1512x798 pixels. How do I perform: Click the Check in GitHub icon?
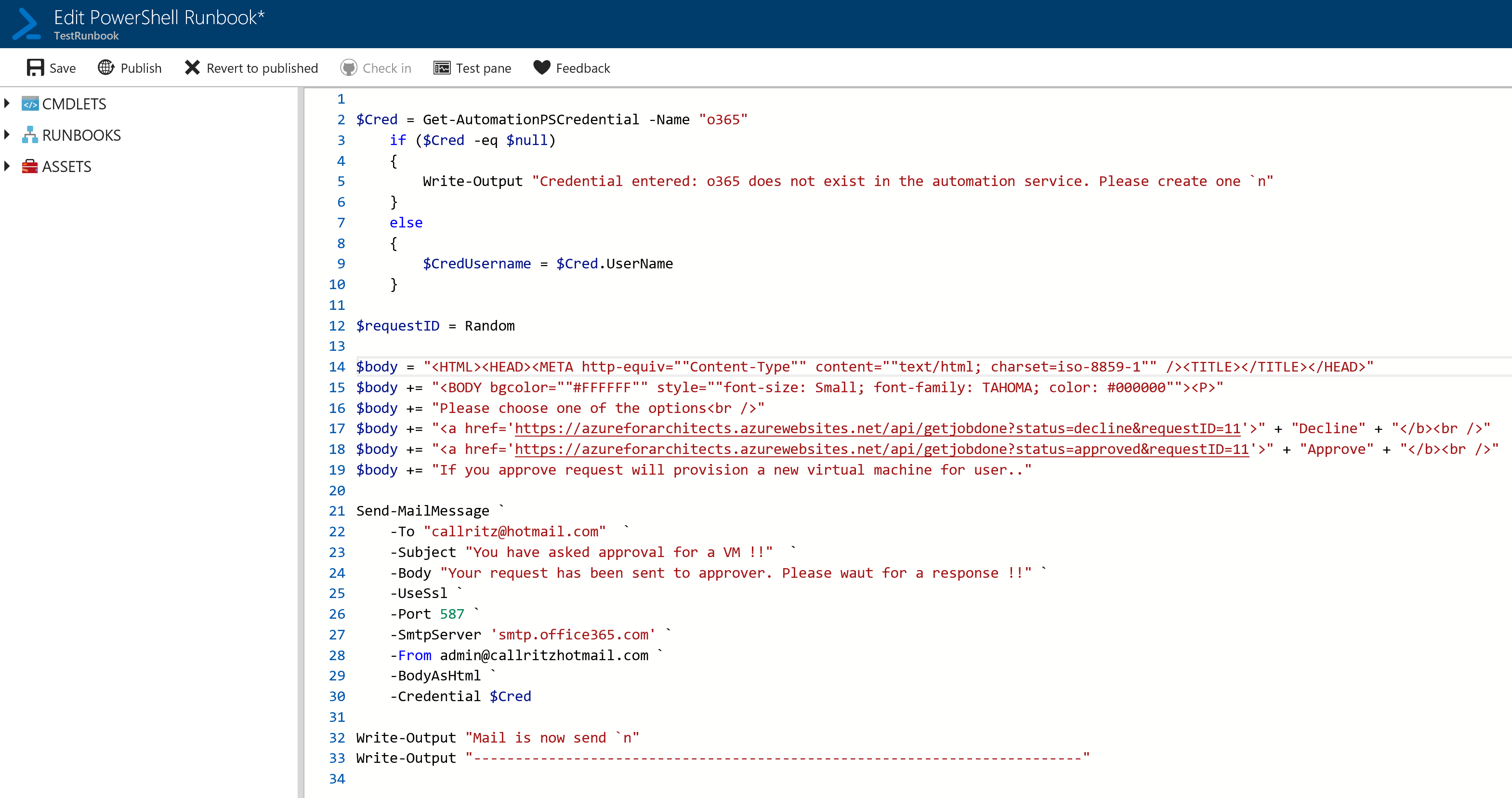349,67
